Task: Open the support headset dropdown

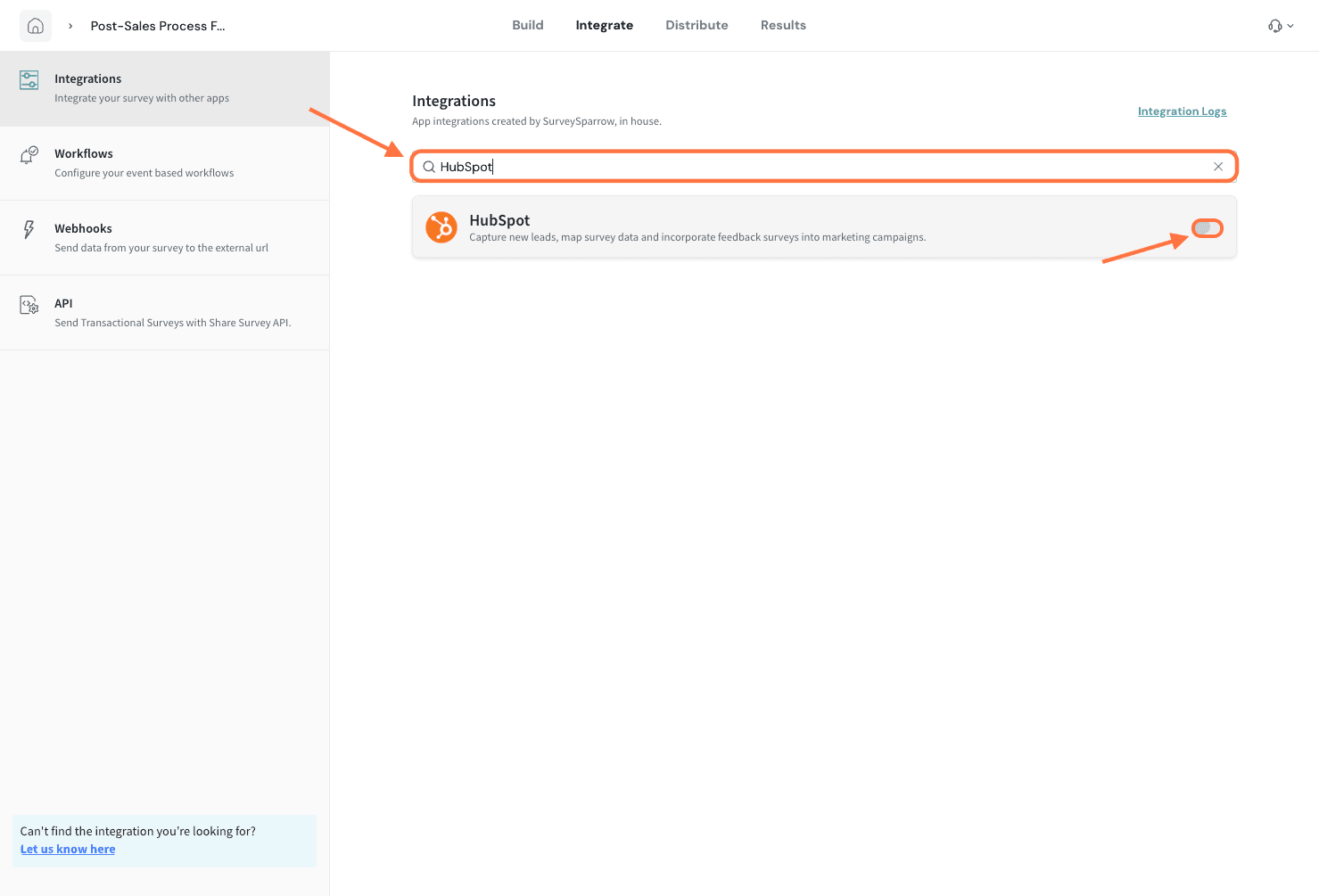Action: point(1280,26)
